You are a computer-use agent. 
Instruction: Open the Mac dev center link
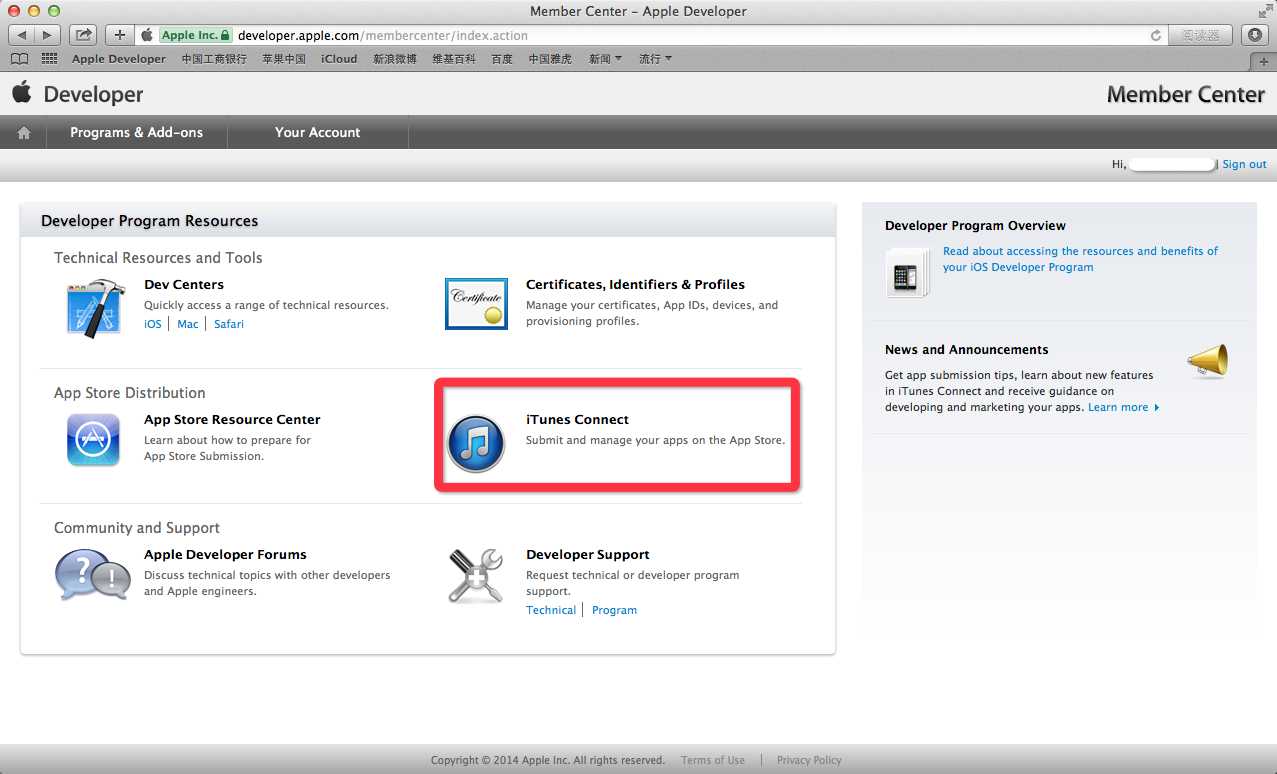188,324
